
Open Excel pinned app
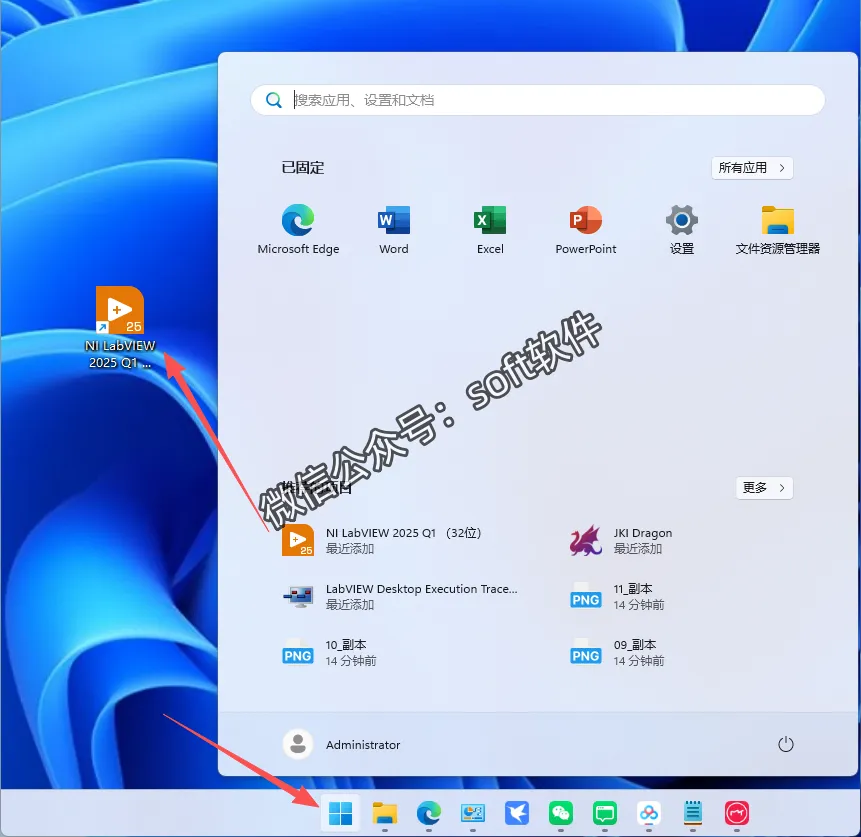tap(490, 229)
